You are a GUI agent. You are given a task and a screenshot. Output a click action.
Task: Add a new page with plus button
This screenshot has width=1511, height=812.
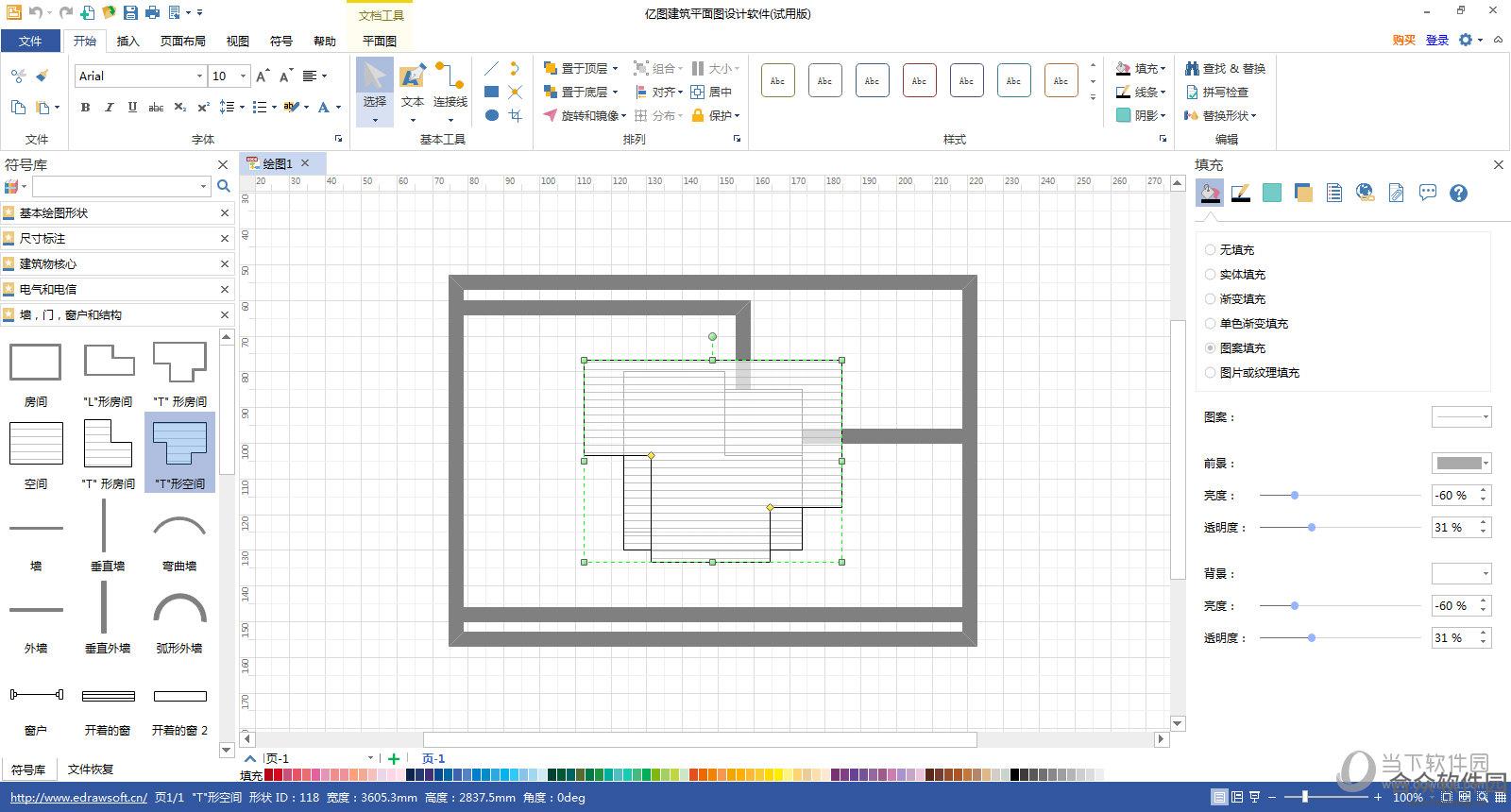click(x=394, y=758)
